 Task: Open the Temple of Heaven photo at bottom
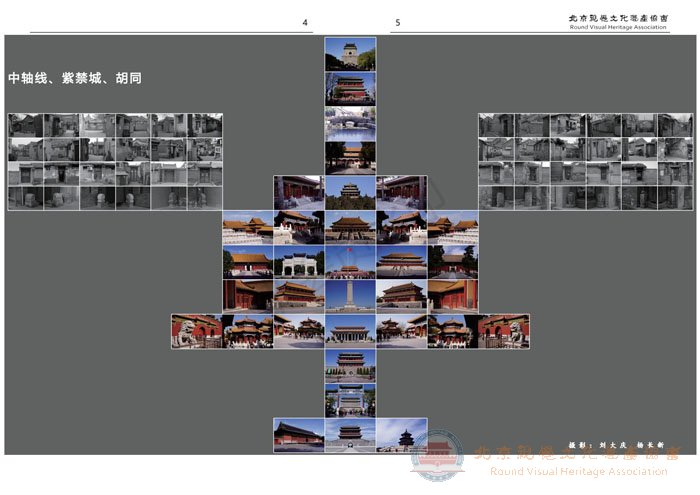click(401, 434)
